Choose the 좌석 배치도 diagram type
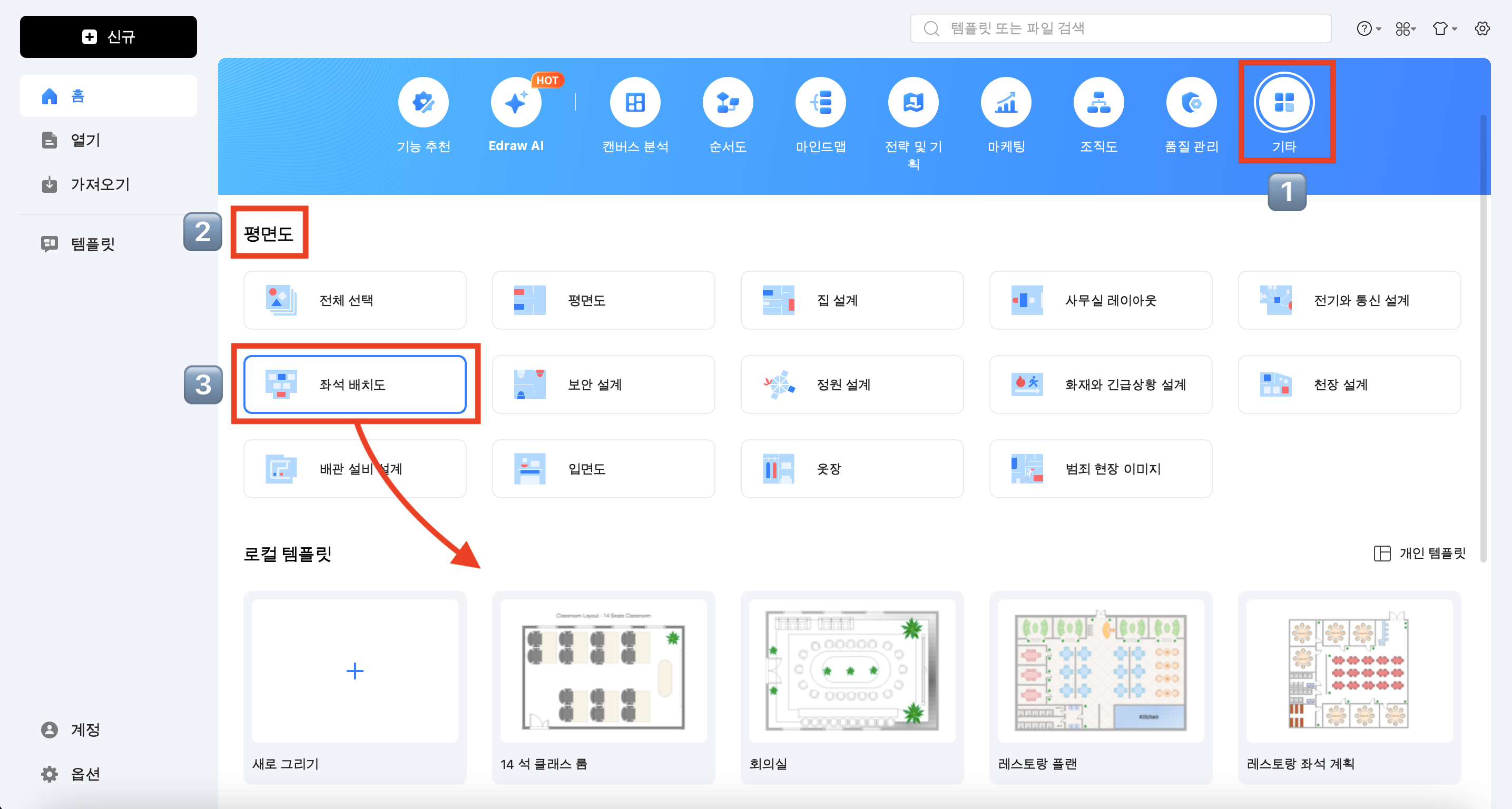Viewport: 1512px width, 809px height. click(x=355, y=385)
